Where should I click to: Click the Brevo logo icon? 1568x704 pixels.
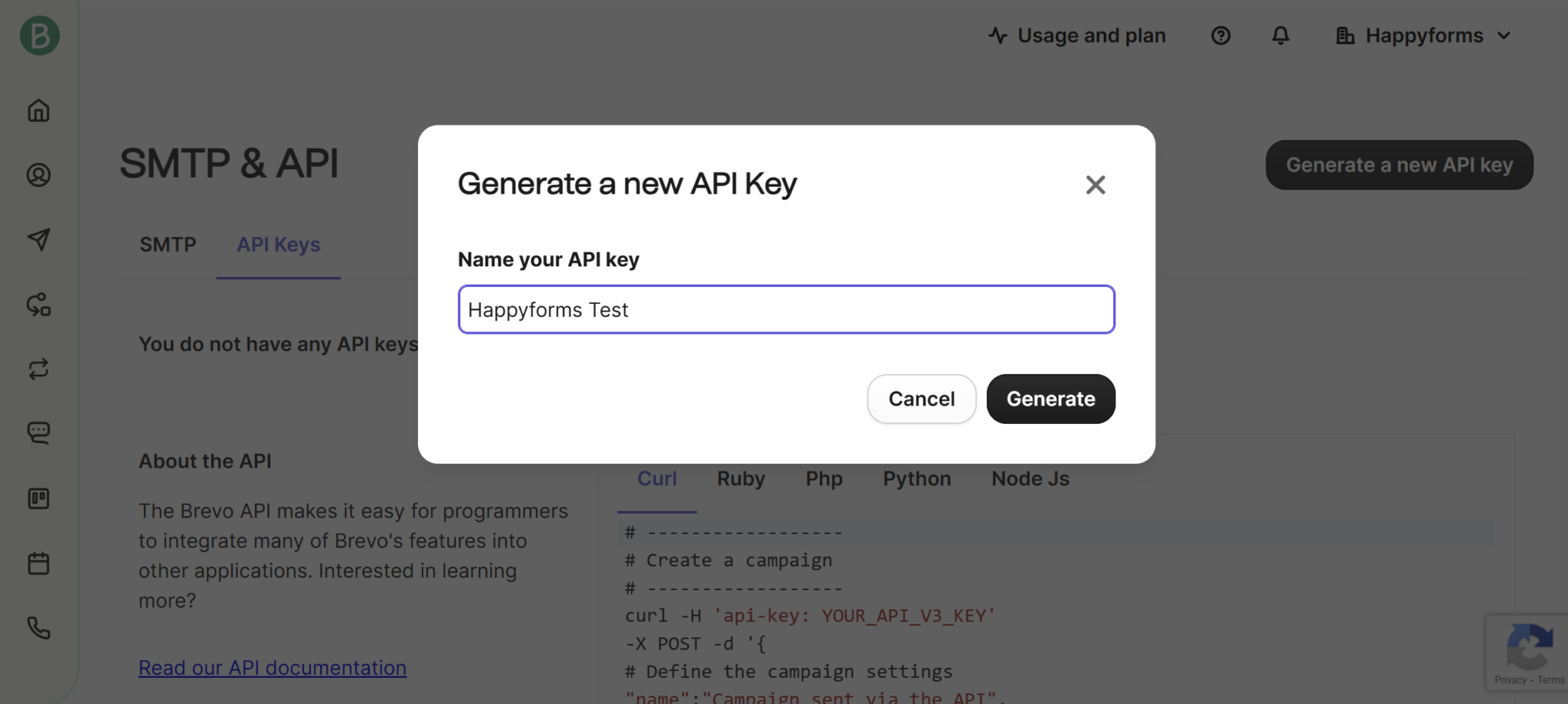pos(40,36)
